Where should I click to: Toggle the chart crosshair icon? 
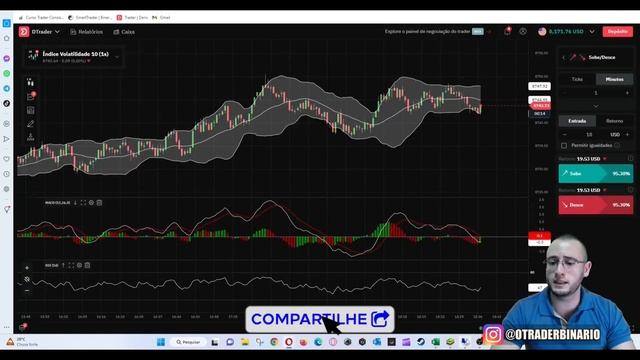tap(27, 279)
